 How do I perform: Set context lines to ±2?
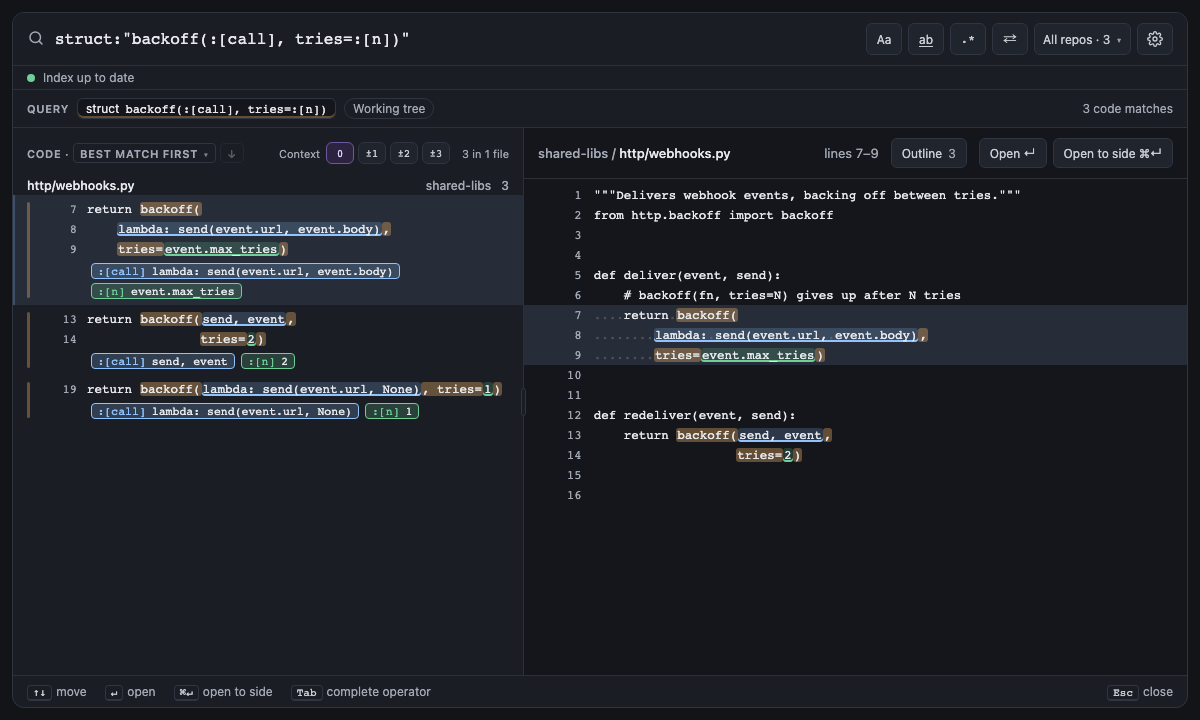tap(404, 154)
